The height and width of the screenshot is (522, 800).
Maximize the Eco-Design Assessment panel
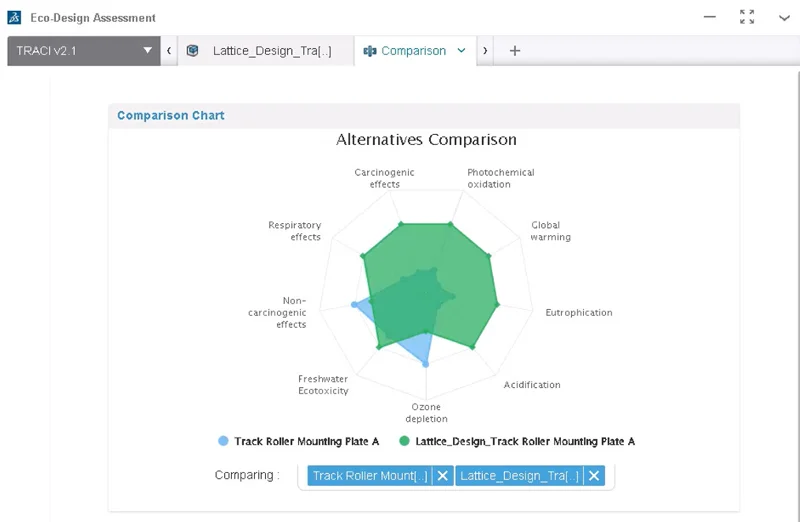(x=746, y=18)
